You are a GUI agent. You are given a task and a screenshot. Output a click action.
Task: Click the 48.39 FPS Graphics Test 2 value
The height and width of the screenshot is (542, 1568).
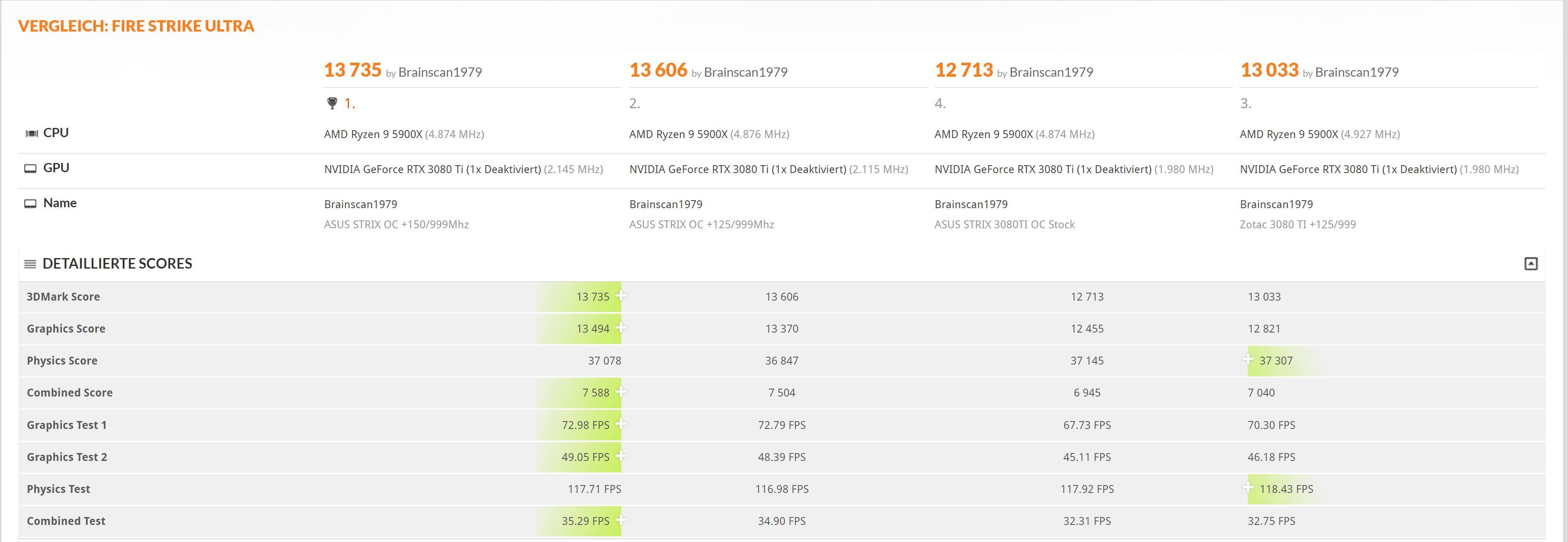click(781, 457)
